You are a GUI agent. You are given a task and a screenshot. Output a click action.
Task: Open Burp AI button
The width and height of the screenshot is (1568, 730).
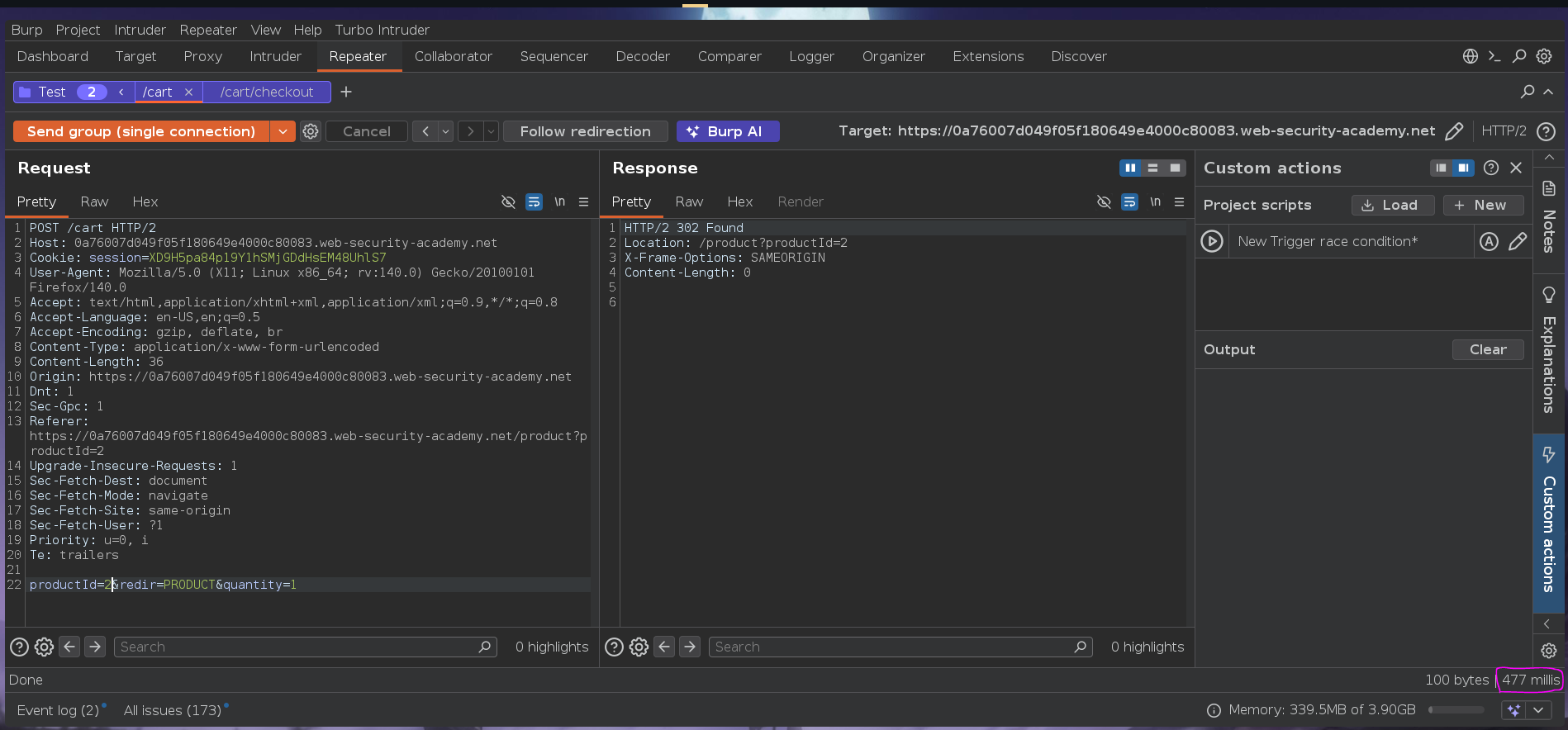(728, 131)
